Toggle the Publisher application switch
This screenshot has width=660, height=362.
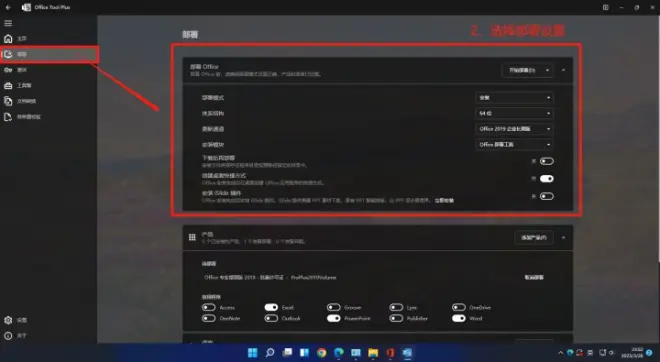point(396,318)
